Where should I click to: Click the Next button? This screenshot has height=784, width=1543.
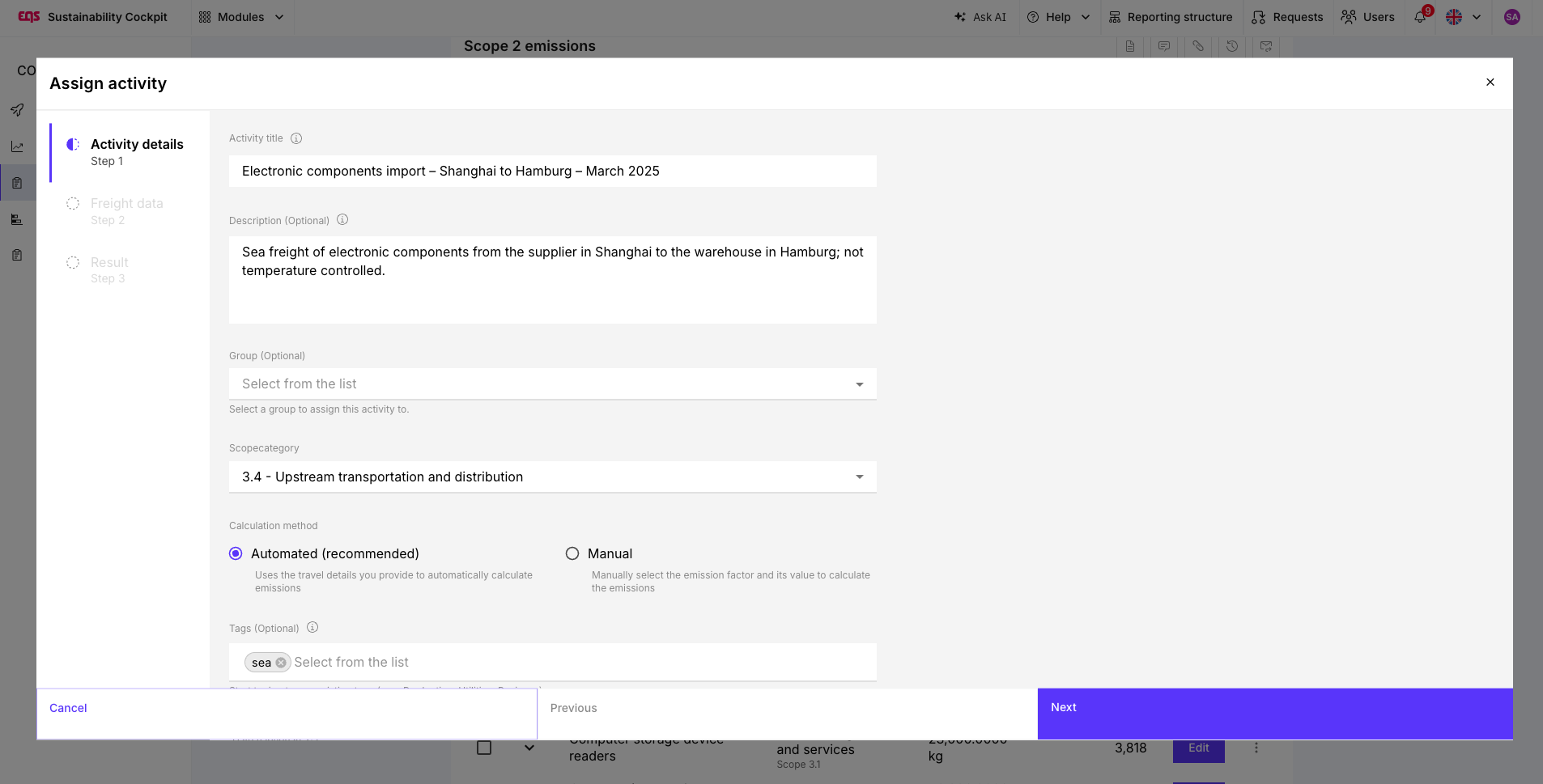pyautogui.click(x=1275, y=714)
